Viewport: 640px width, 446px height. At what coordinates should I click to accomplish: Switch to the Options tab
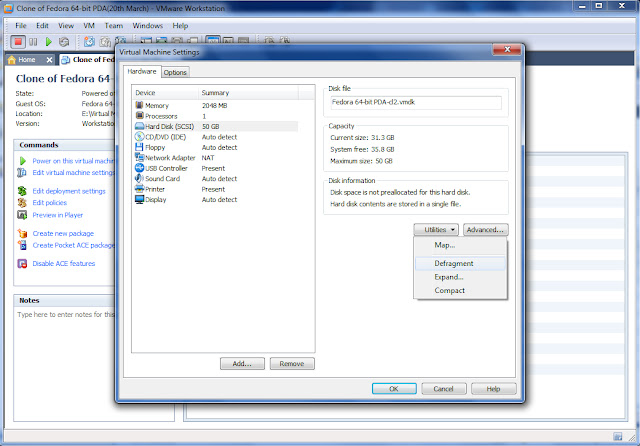[175, 72]
